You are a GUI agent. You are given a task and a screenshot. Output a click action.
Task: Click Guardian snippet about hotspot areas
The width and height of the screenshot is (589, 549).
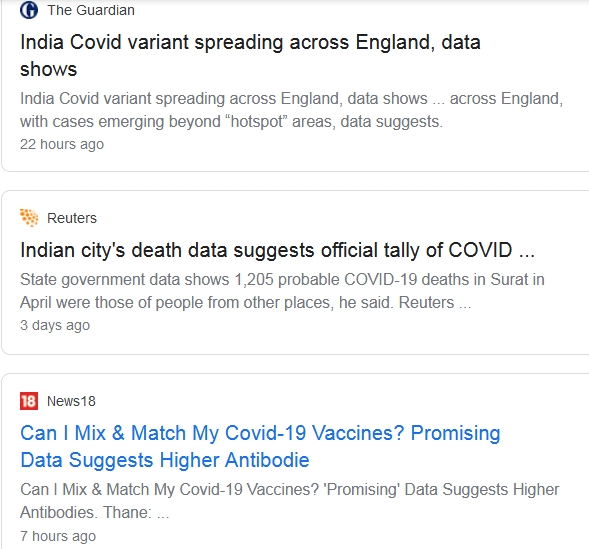click(291, 110)
